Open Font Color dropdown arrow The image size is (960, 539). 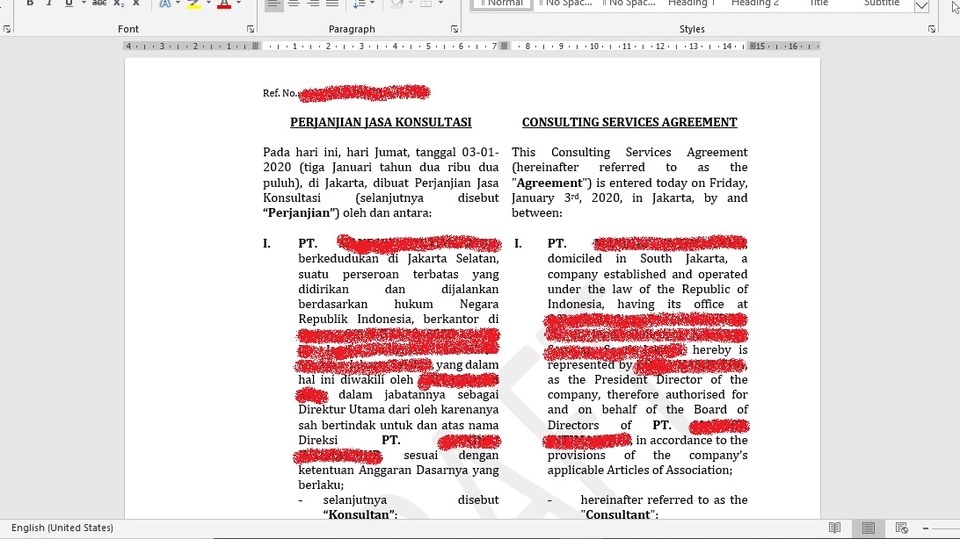pyautogui.click(x=238, y=3)
